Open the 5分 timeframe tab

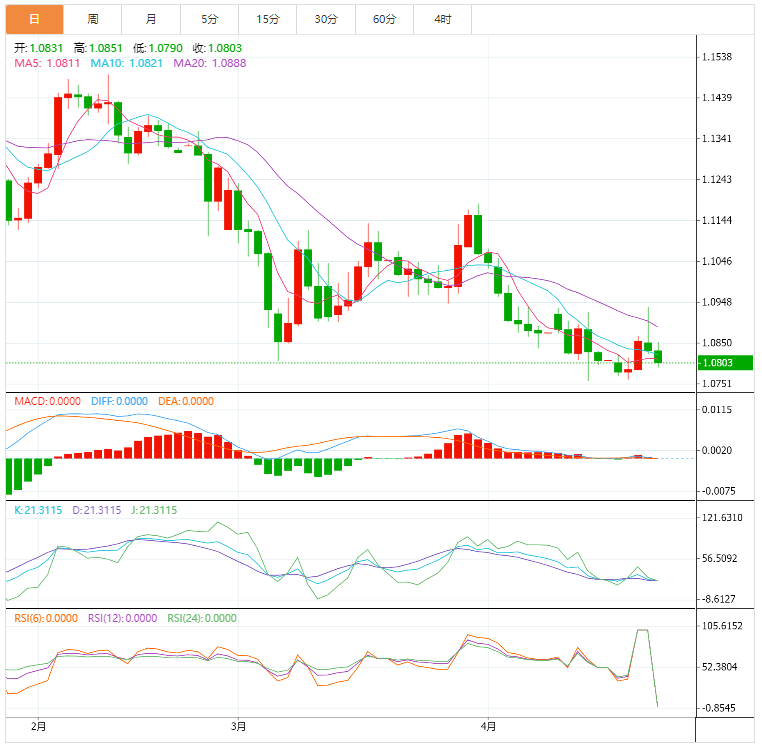[x=209, y=19]
